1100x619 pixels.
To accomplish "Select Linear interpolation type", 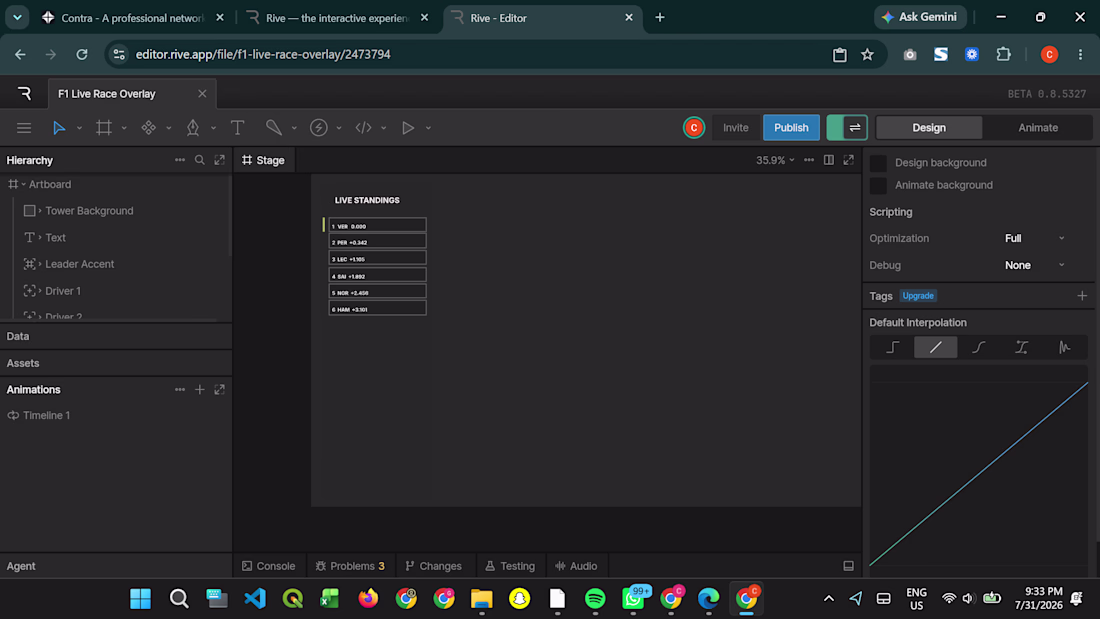I will pyautogui.click(x=935, y=347).
